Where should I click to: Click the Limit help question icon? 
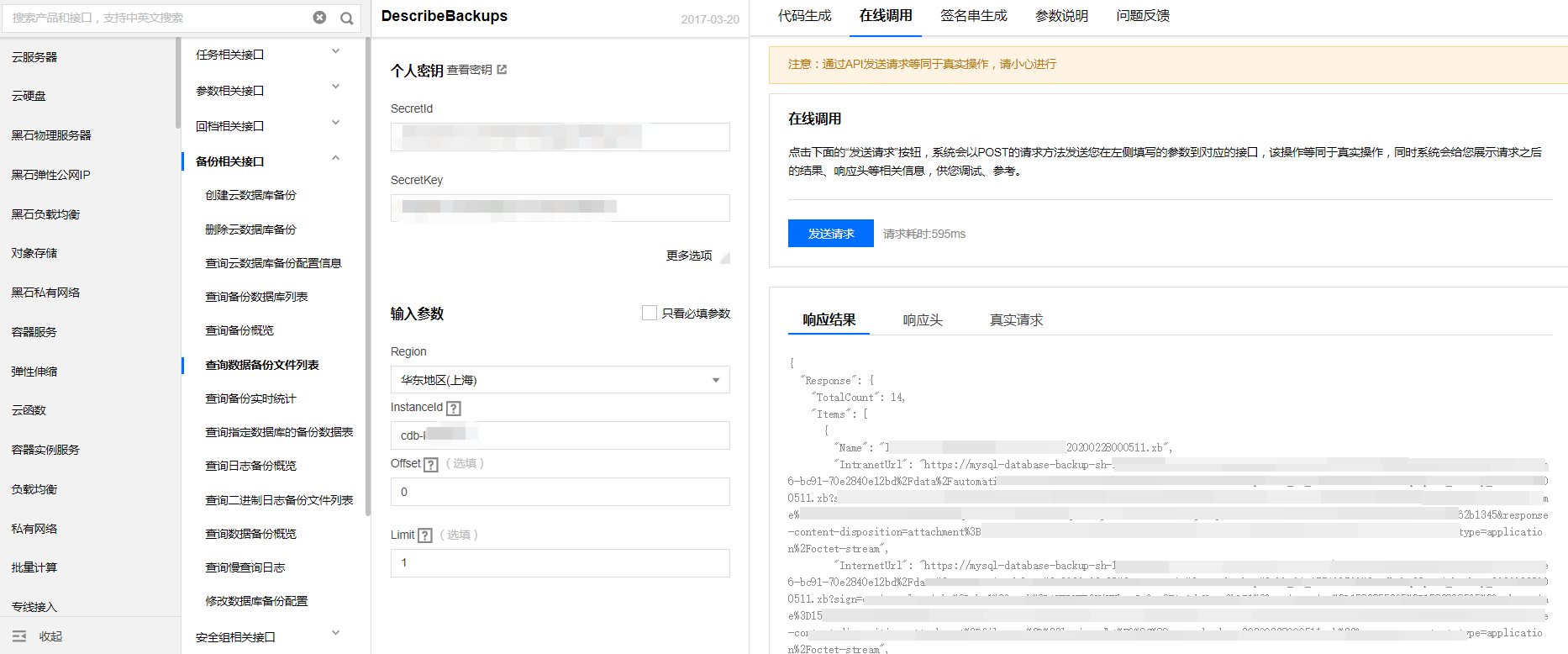(x=425, y=535)
